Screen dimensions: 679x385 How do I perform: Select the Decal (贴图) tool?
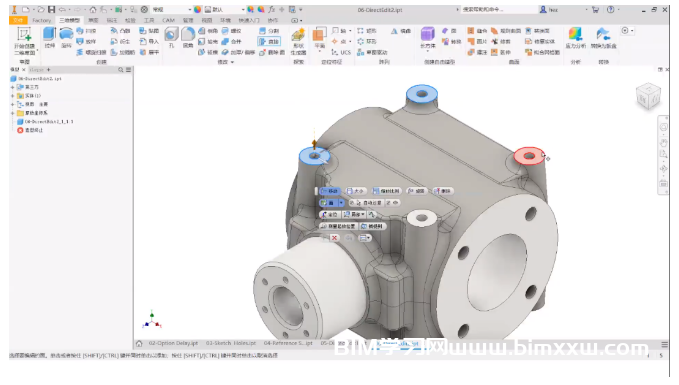coord(149,31)
